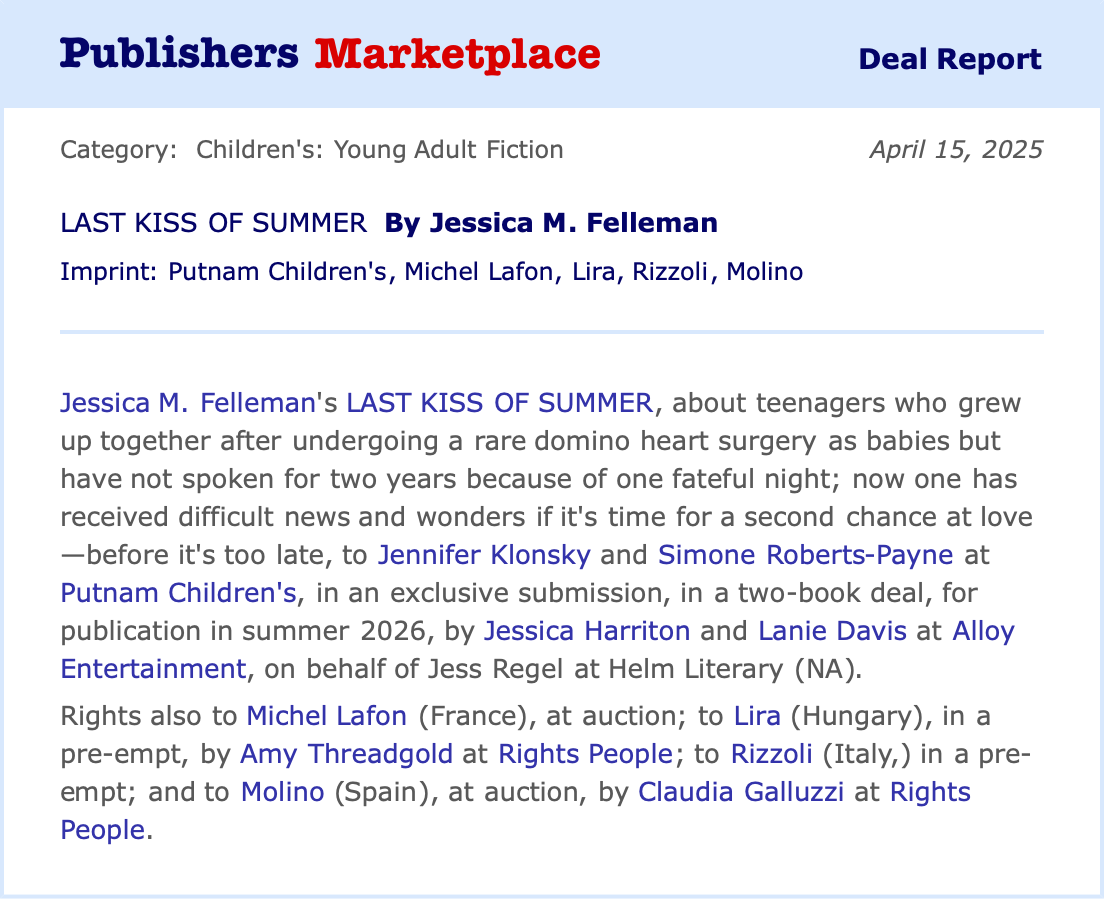Click the Amy Threadgold link
This screenshot has width=1104, height=900.
[346, 753]
